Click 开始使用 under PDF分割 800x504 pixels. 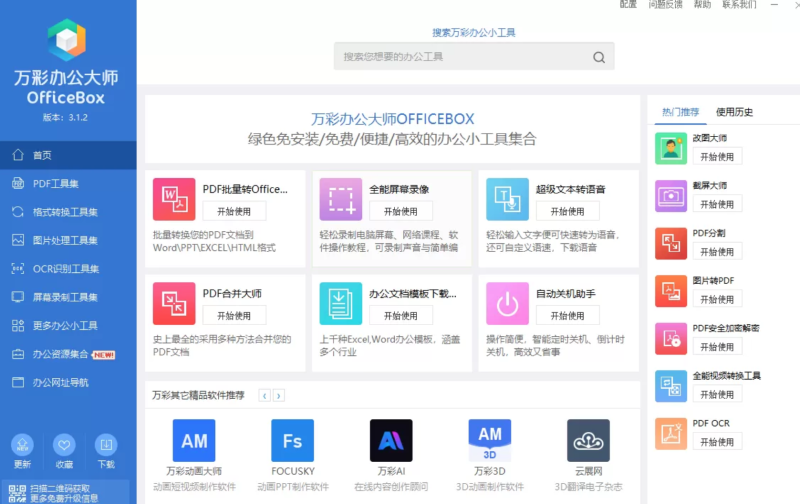tap(717, 252)
